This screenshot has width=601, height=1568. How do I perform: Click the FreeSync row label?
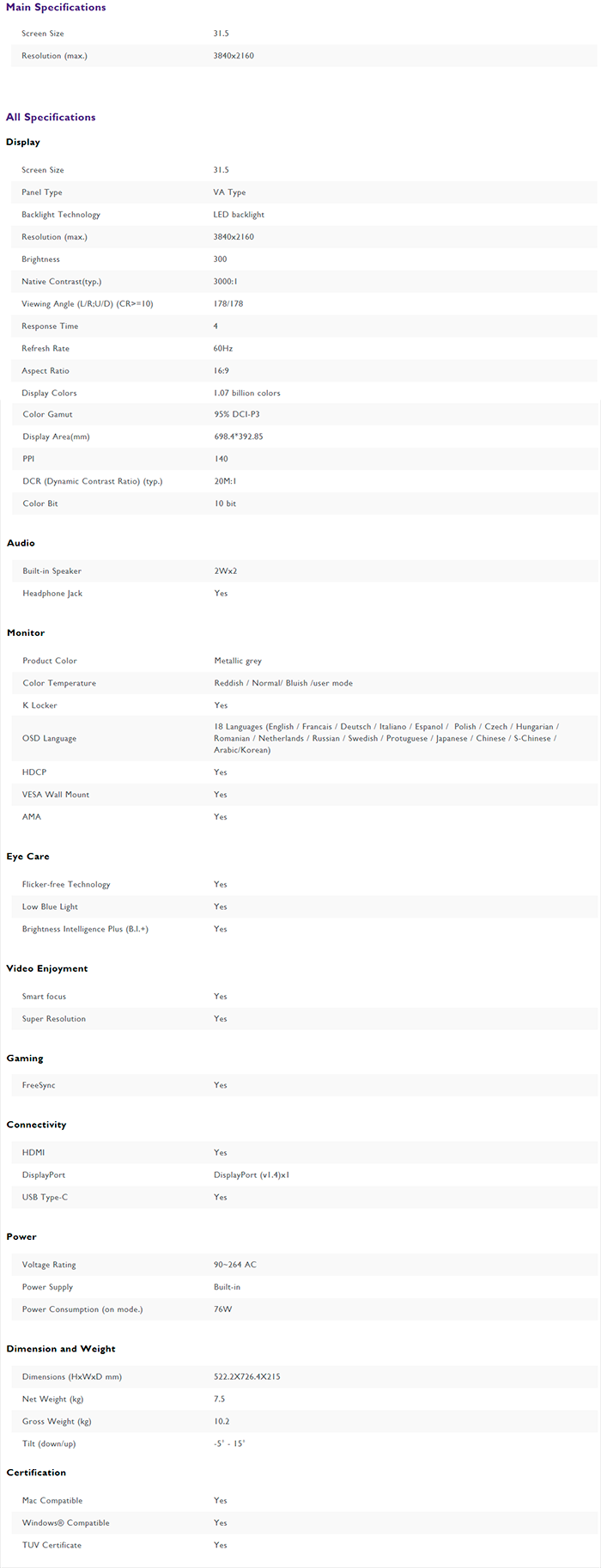(x=39, y=1086)
